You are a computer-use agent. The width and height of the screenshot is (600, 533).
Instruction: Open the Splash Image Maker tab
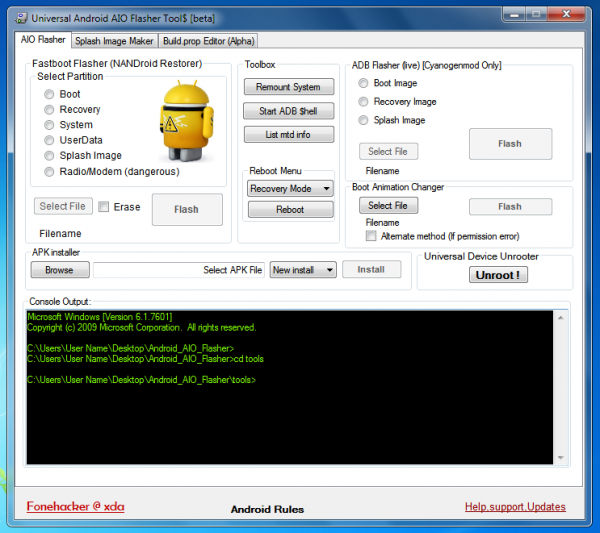tap(114, 41)
